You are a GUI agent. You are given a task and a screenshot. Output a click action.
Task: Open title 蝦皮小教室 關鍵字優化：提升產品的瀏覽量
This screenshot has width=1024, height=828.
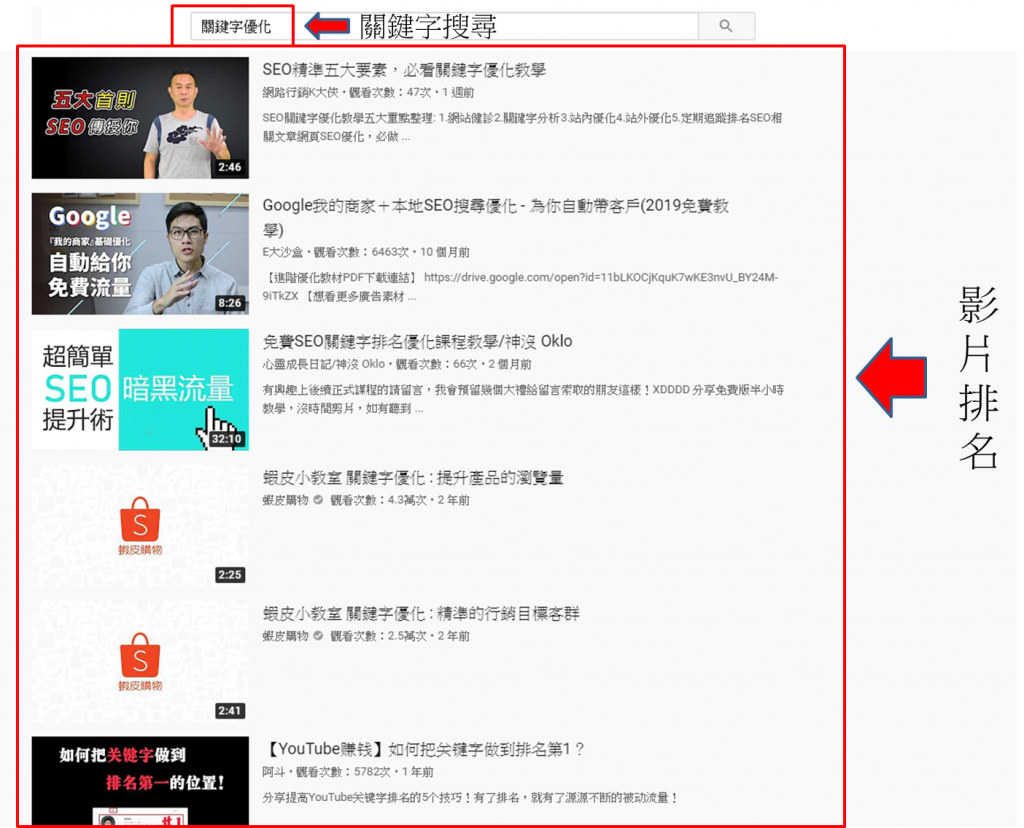[413, 478]
